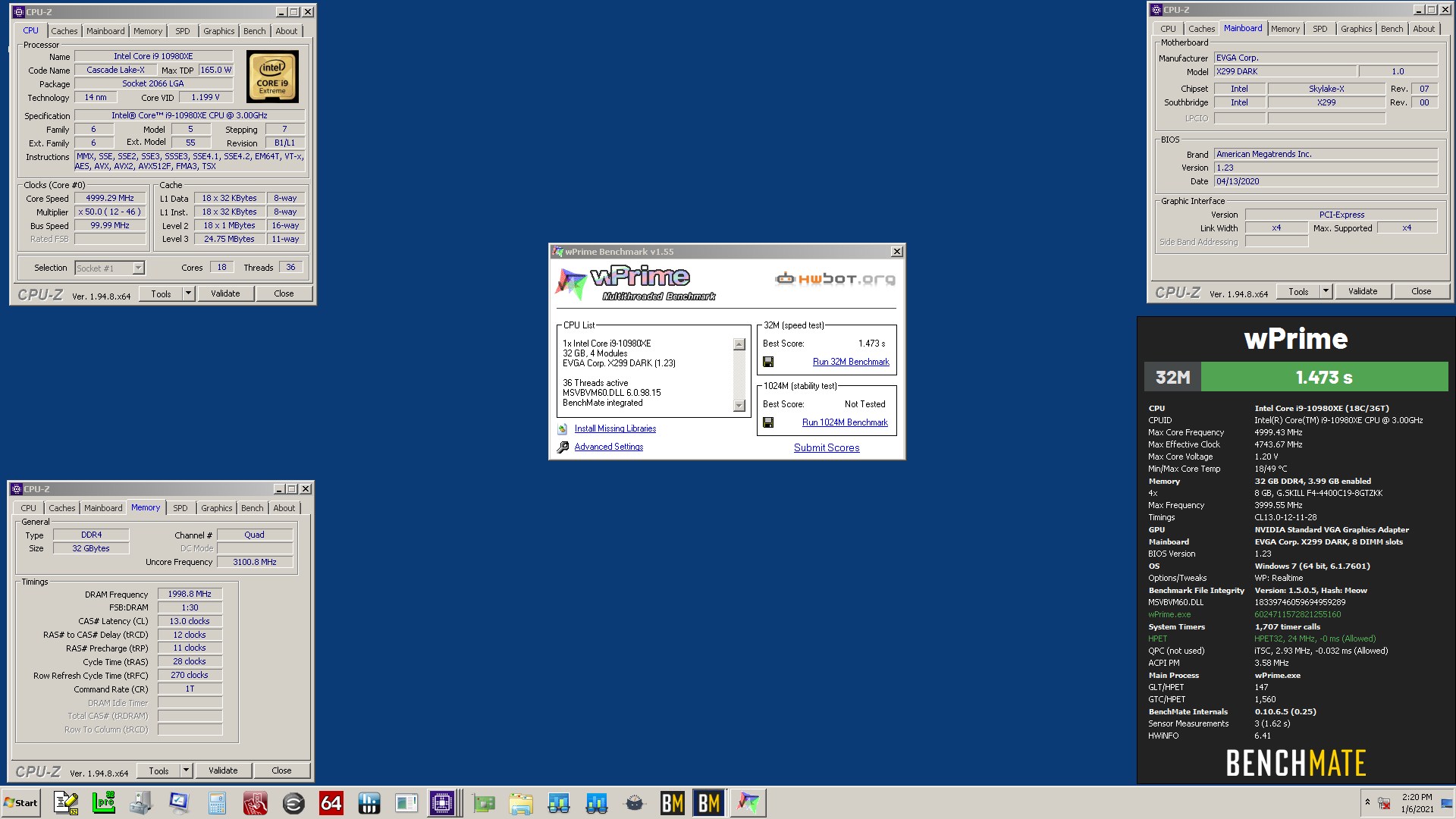Screen dimensions: 1456x819
Task: Open the Install Missing Libraries link
Action: (615, 428)
